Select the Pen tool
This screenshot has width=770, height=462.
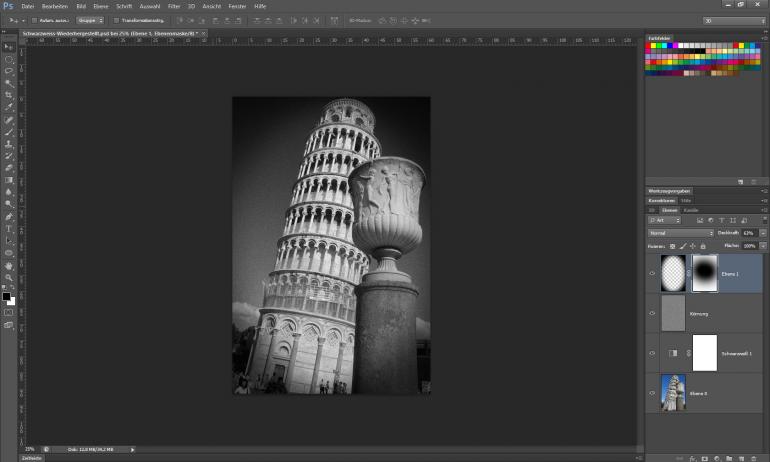(8, 217)
